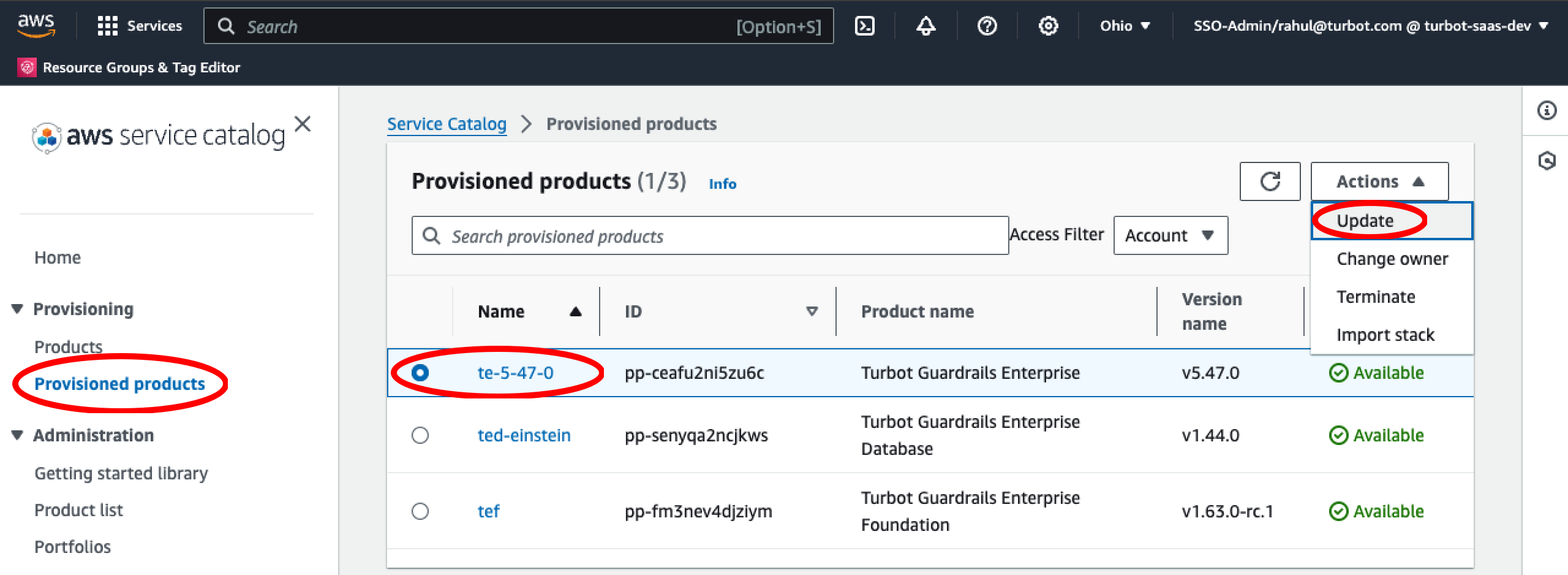Viewport: 1568px width, 575px height.
Task: Launch AWS CloudShell from the top bar
Action: tap(865, 26)
